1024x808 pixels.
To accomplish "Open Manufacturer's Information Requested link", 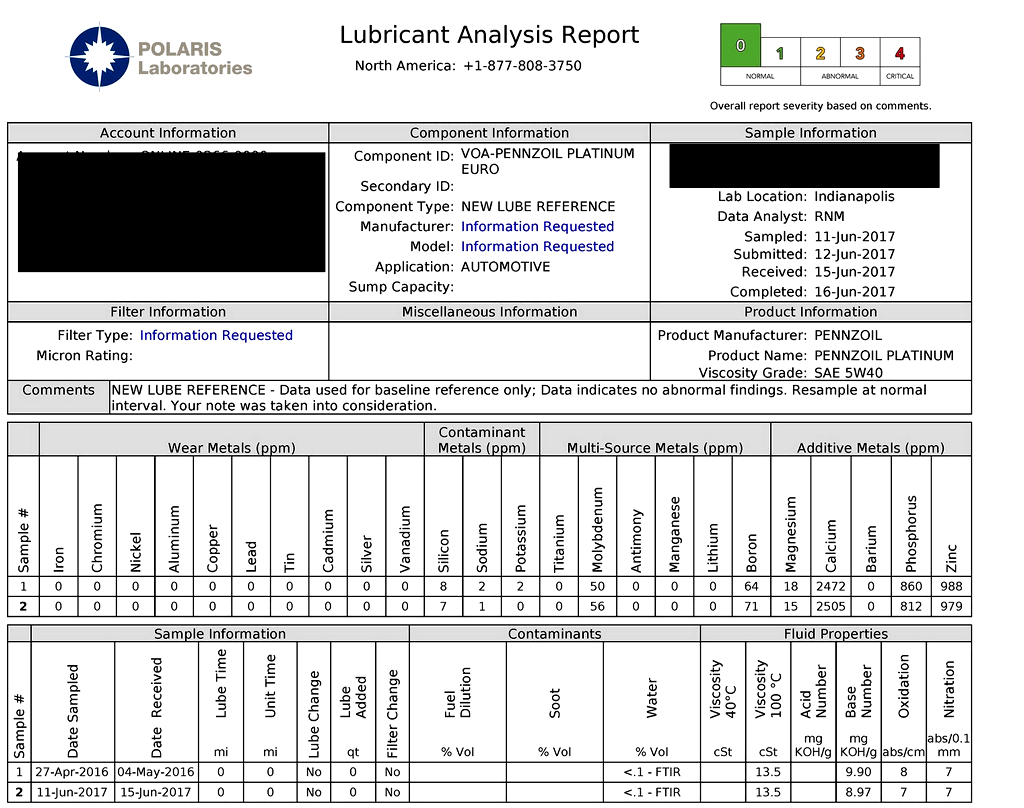I will (537, 227).
